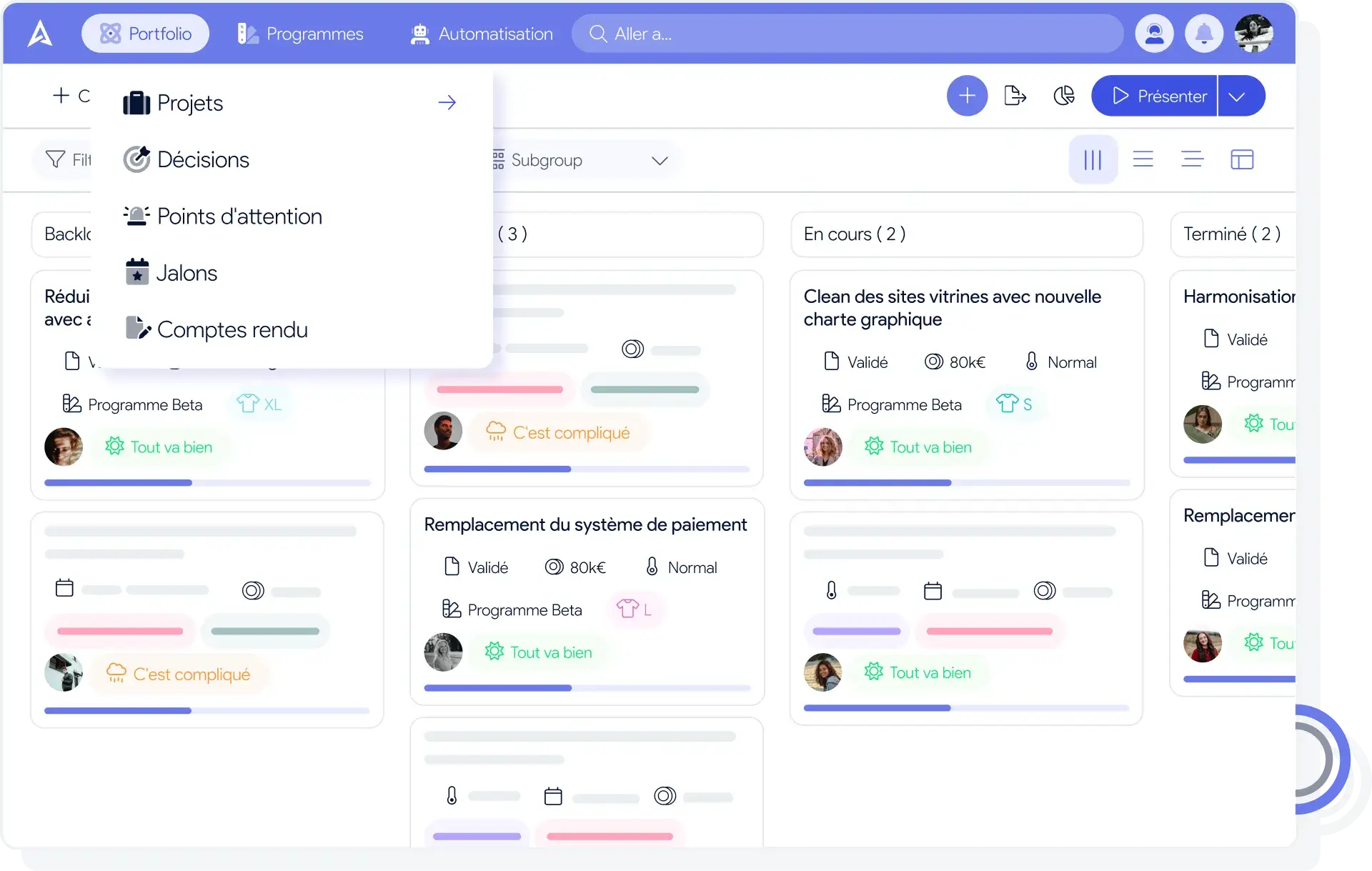Open Comptes rendu from the menu
Image resolution: width=1372 pixels, height=871 pixels.
click(x=216, y=329)
